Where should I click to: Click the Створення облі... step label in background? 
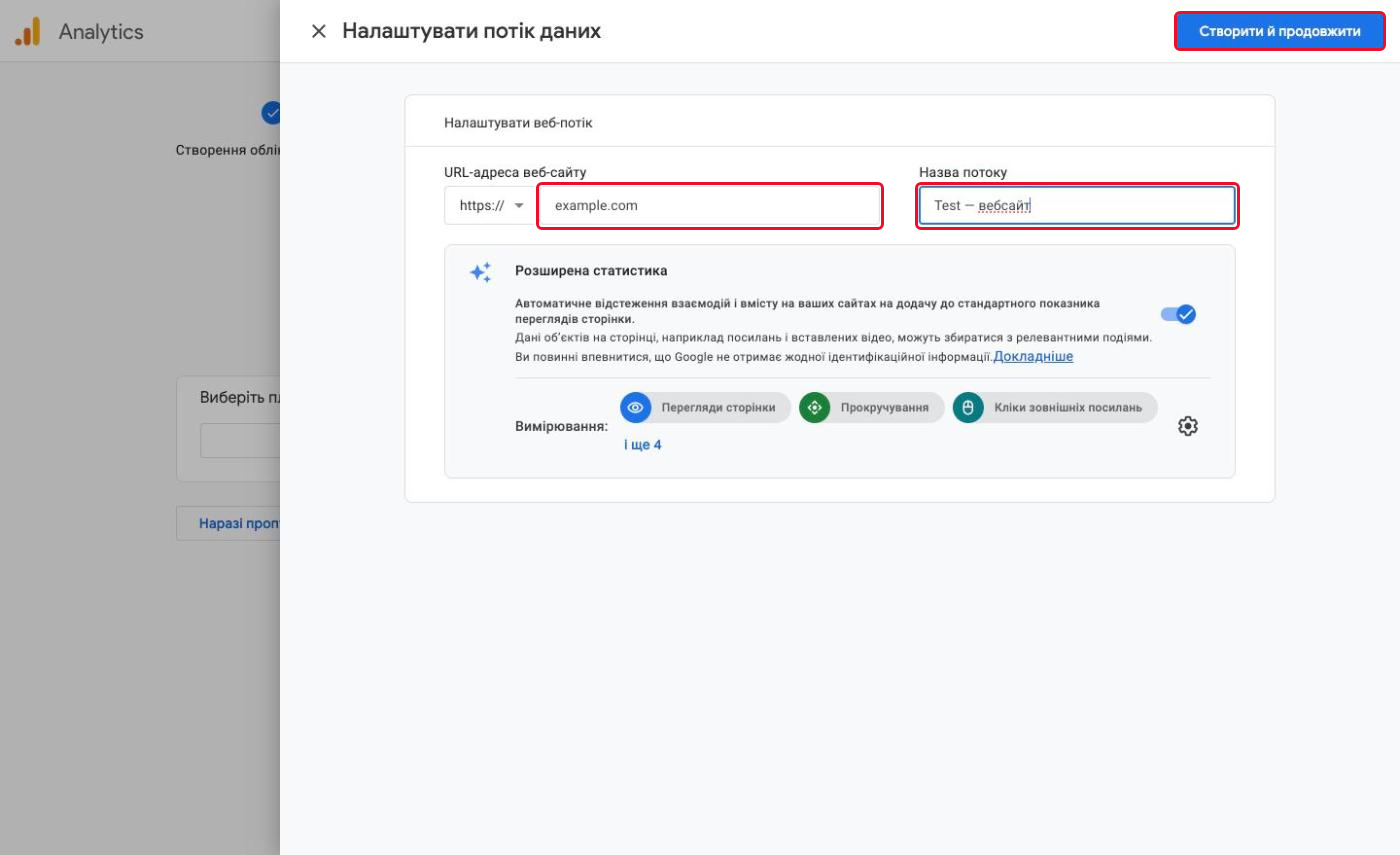[x=228, y=150]
